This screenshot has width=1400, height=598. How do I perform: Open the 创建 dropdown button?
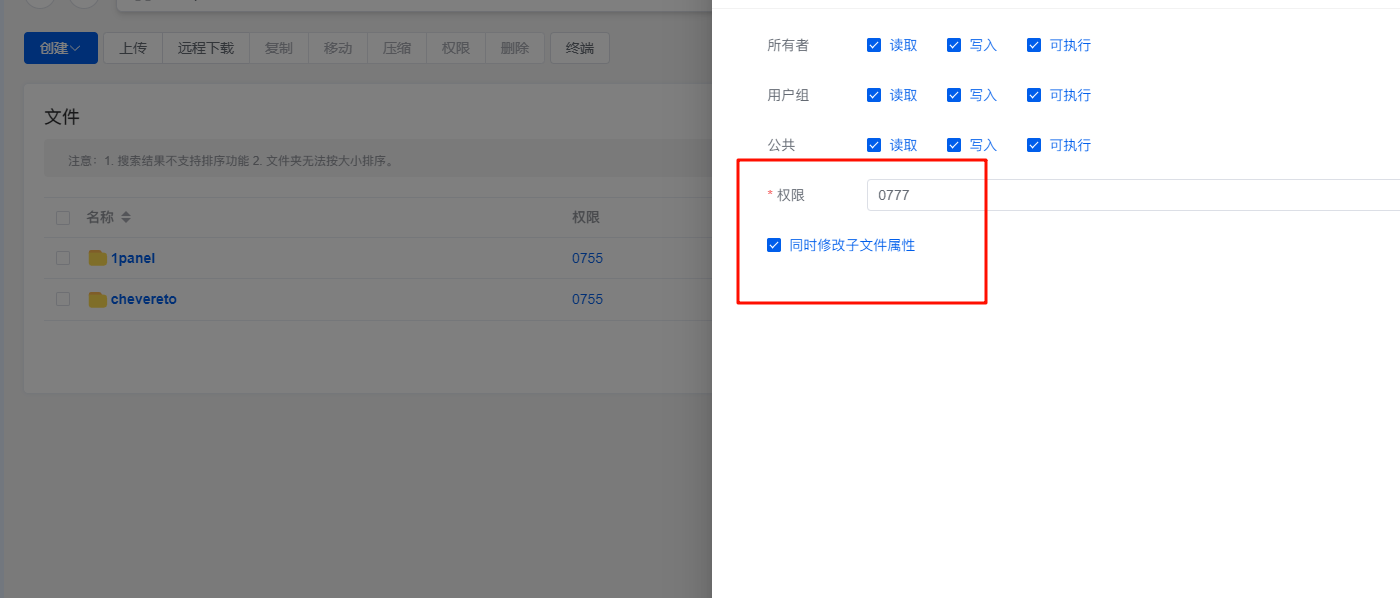point(61,48)
